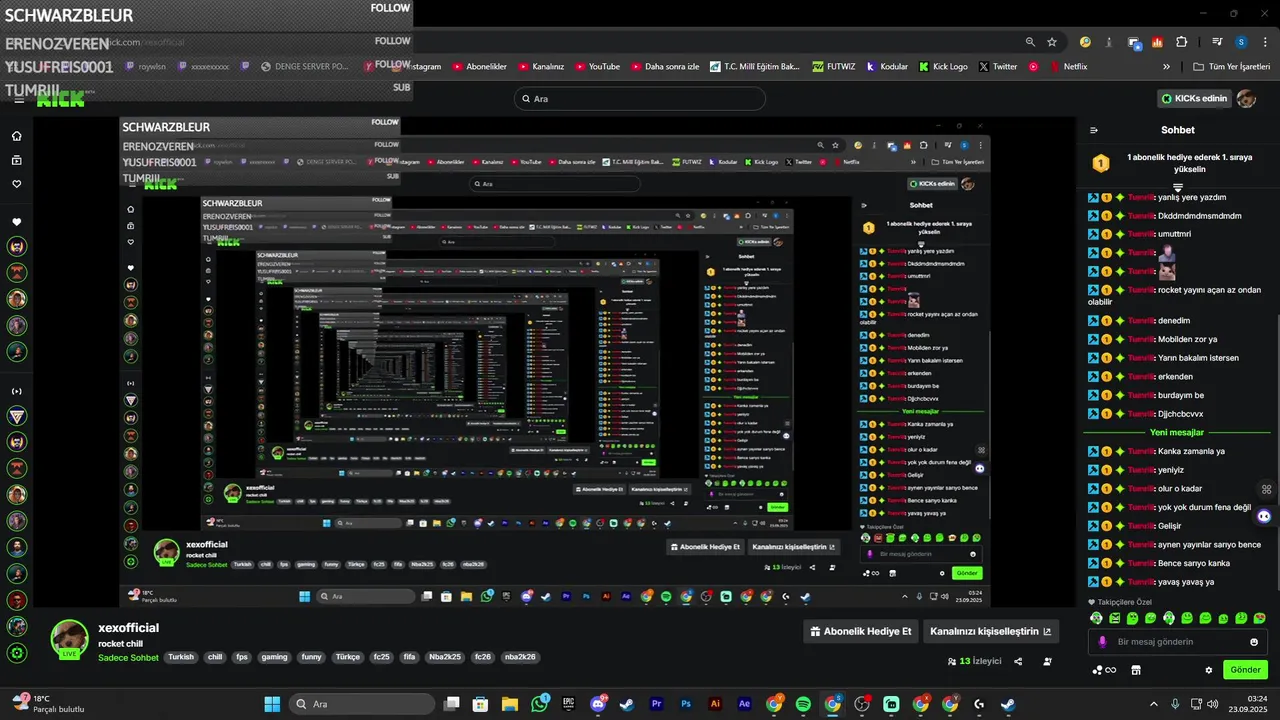Viewport: 1280px width, 720px height.
Task: Click the user icon beside the share icon
Action: [1047, 661]
